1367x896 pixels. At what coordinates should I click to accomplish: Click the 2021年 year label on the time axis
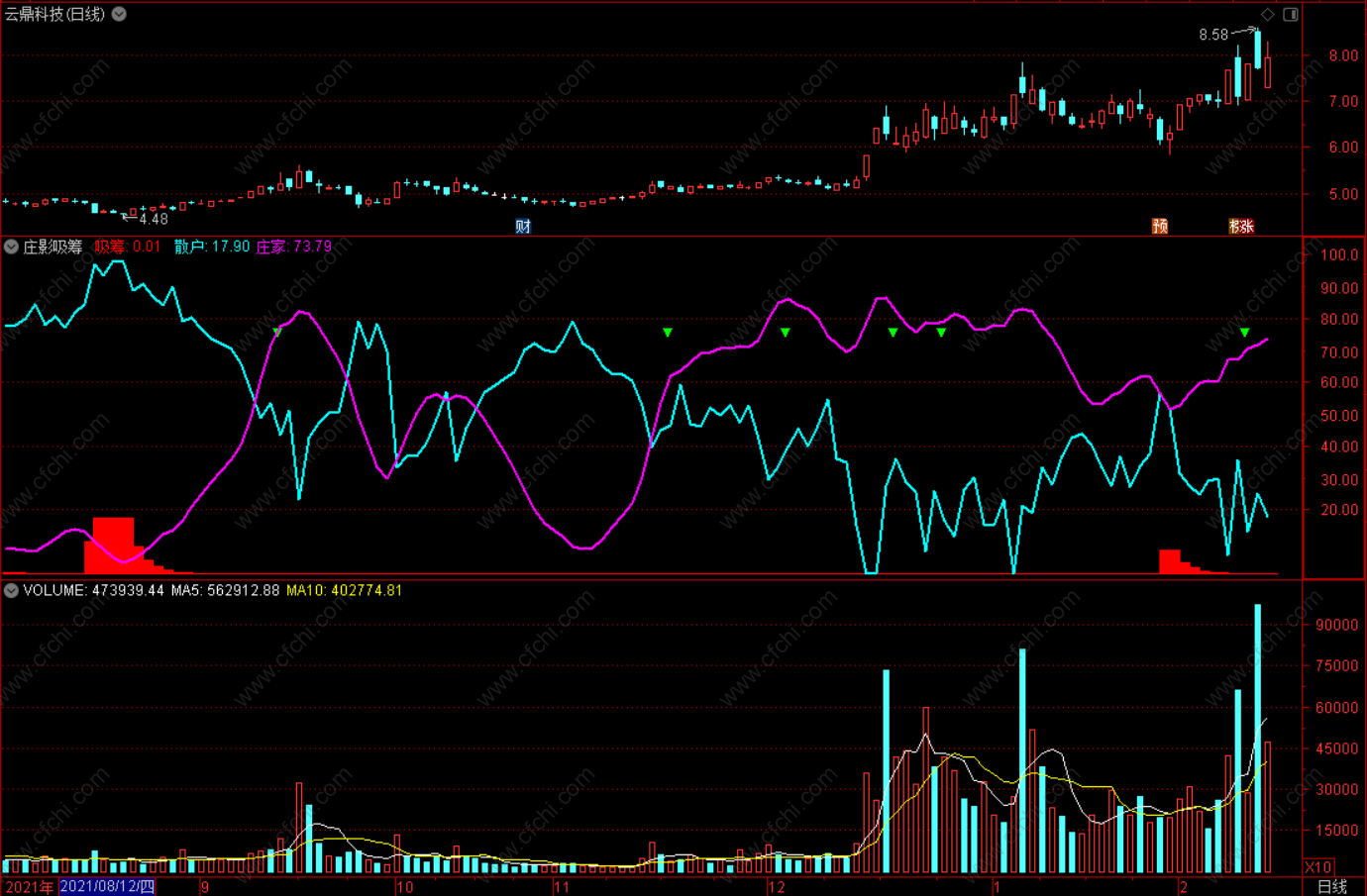click(x=29, y=887)
